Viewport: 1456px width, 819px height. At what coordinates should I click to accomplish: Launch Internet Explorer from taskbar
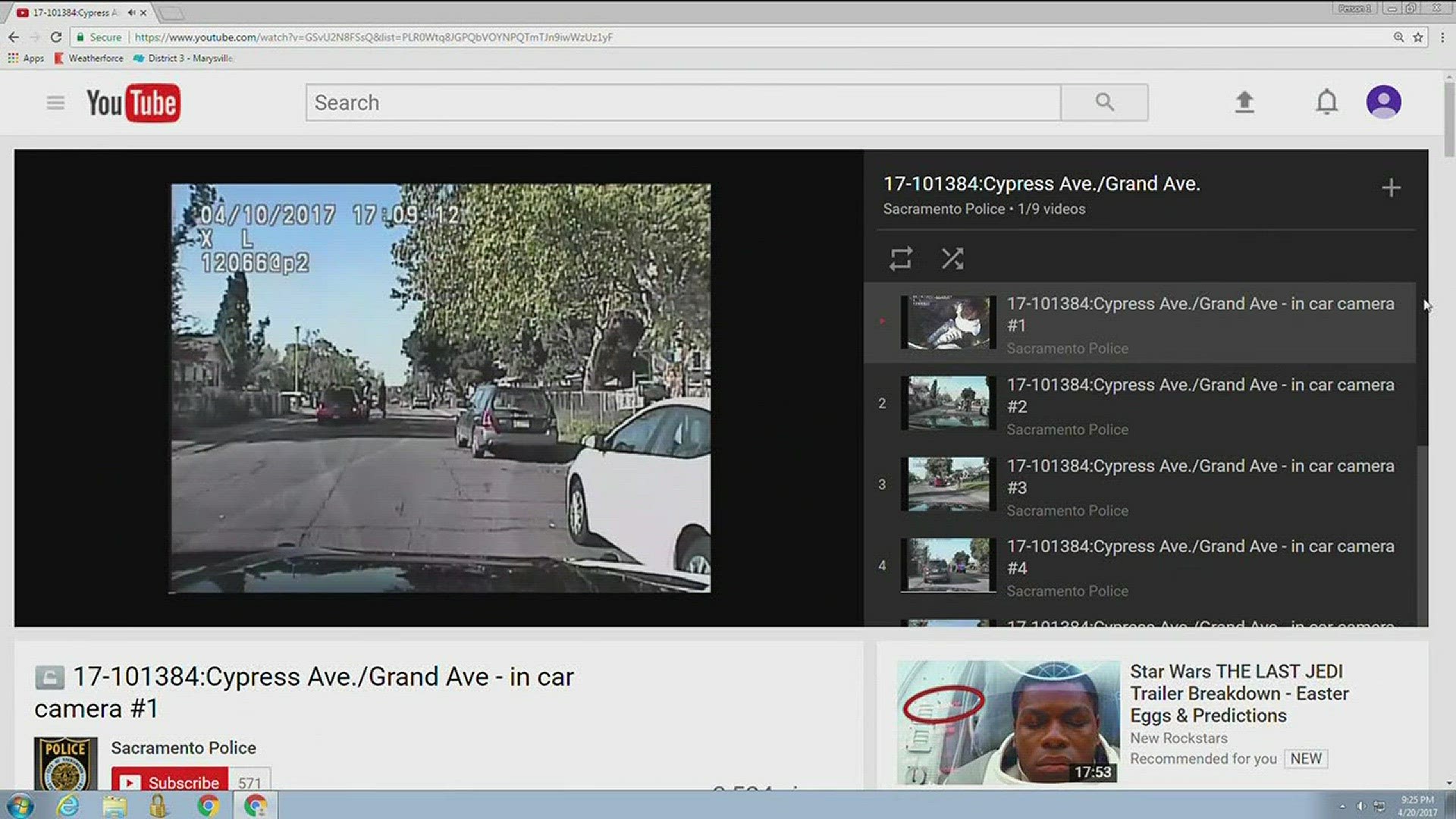point(67,805)
